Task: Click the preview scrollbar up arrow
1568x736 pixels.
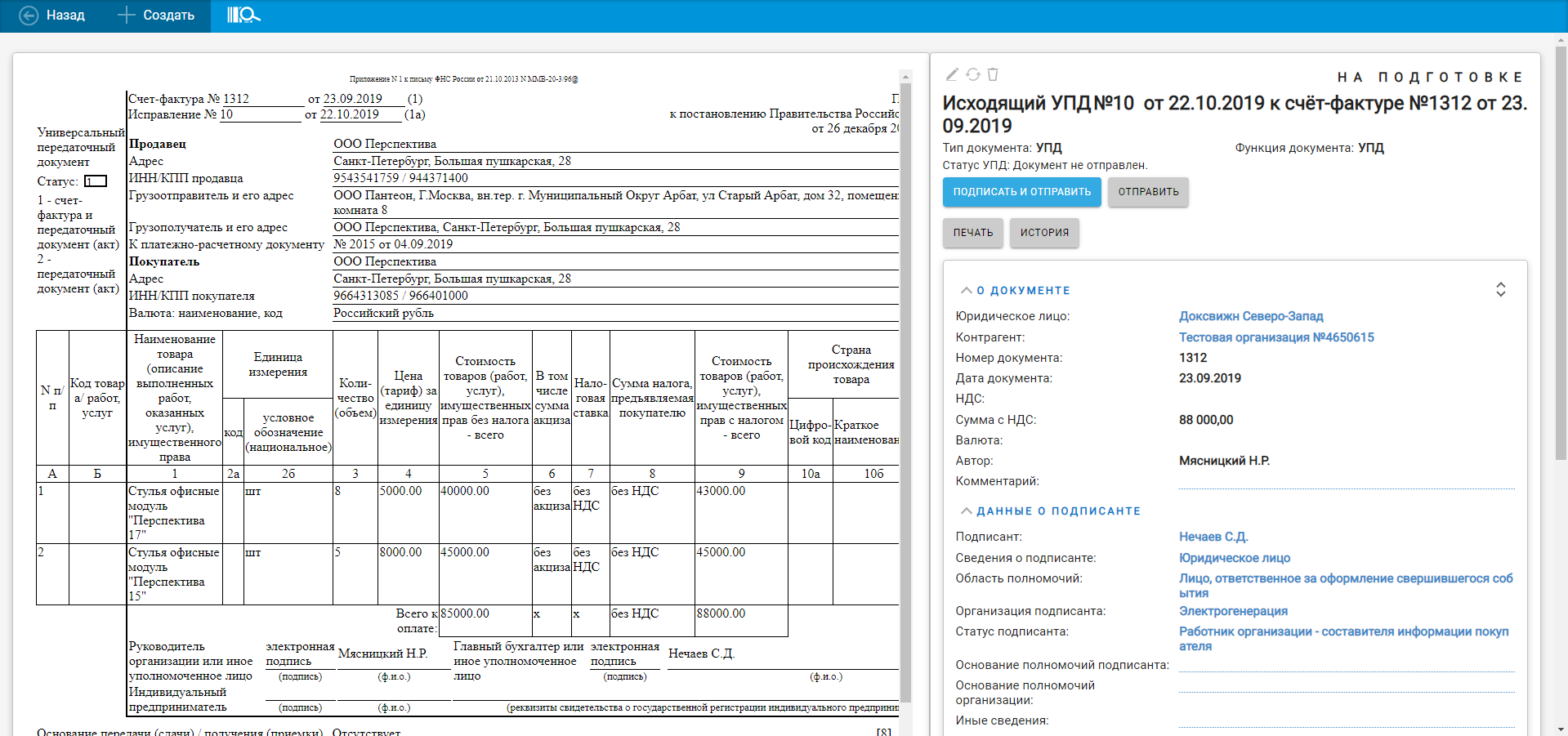Action: pos(905,76)
